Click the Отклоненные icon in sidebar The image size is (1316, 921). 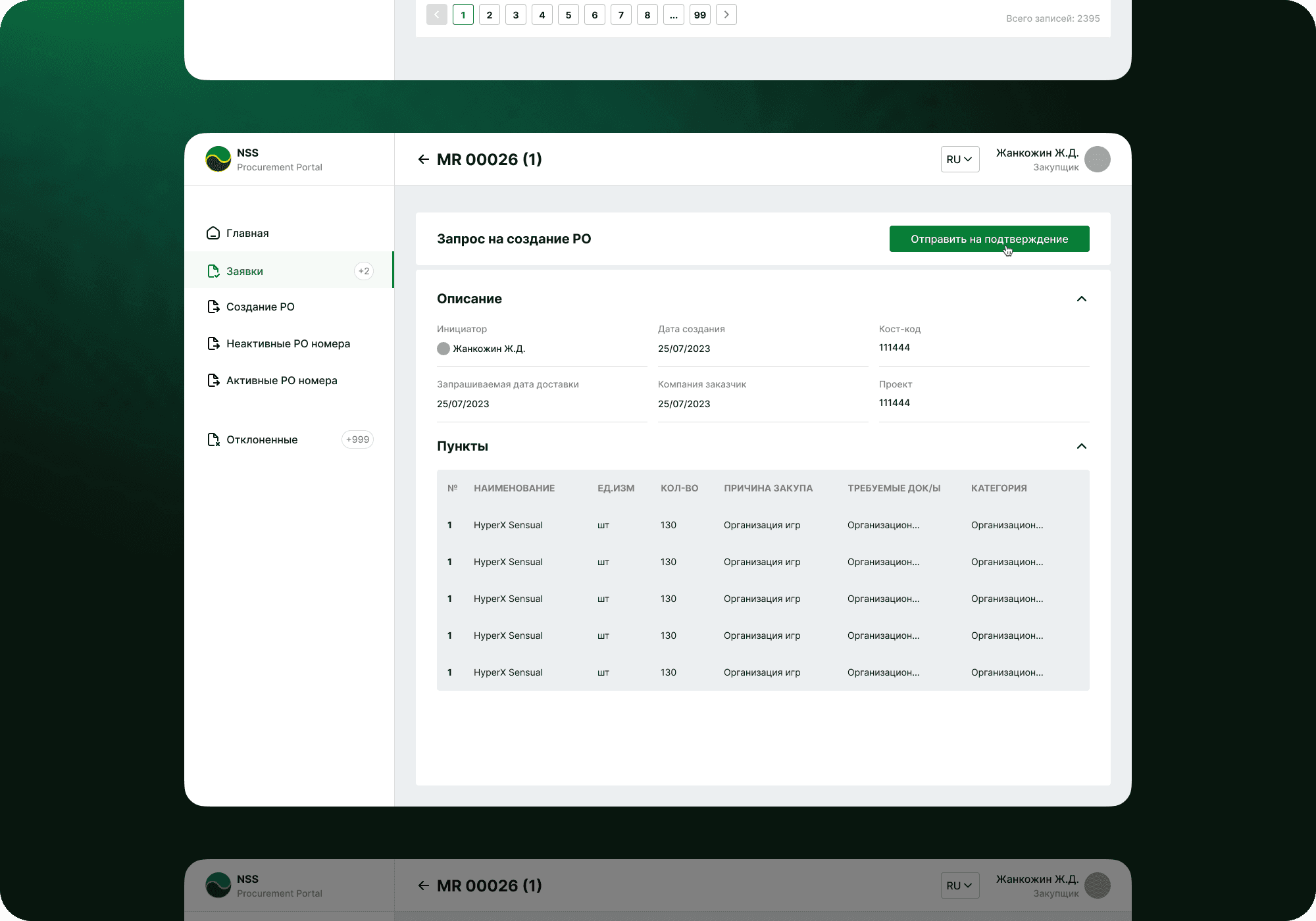click(213, 439)
